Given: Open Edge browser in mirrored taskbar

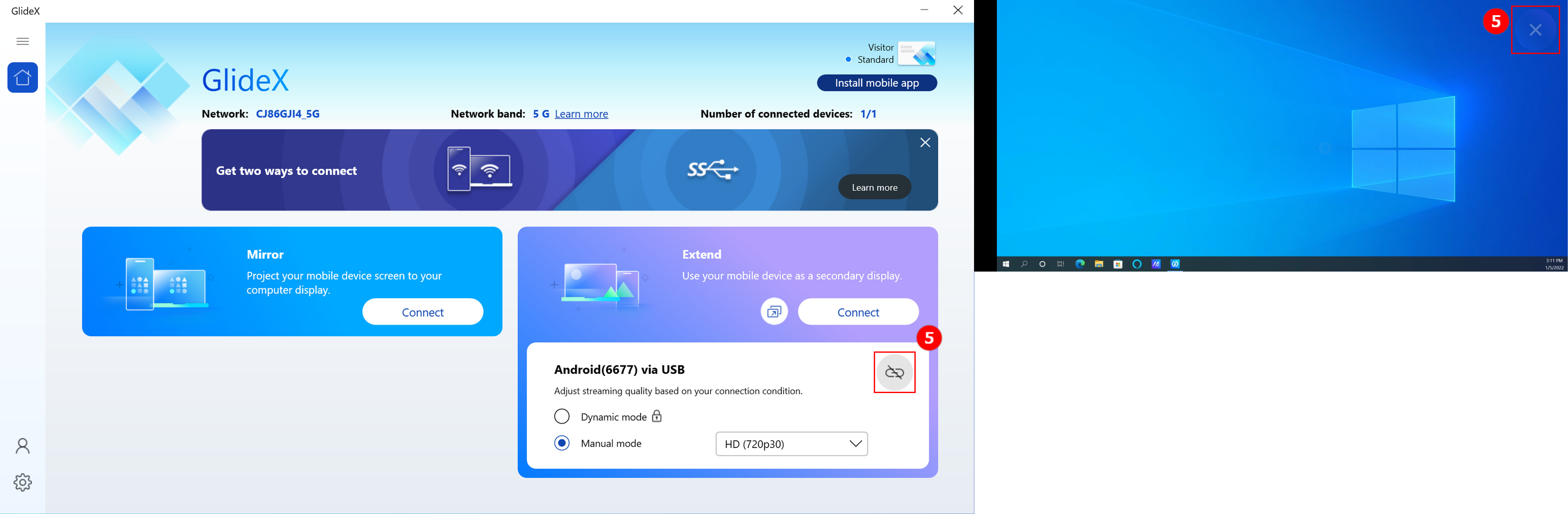Looking at the screenshot, I should tap(1080, 264).
